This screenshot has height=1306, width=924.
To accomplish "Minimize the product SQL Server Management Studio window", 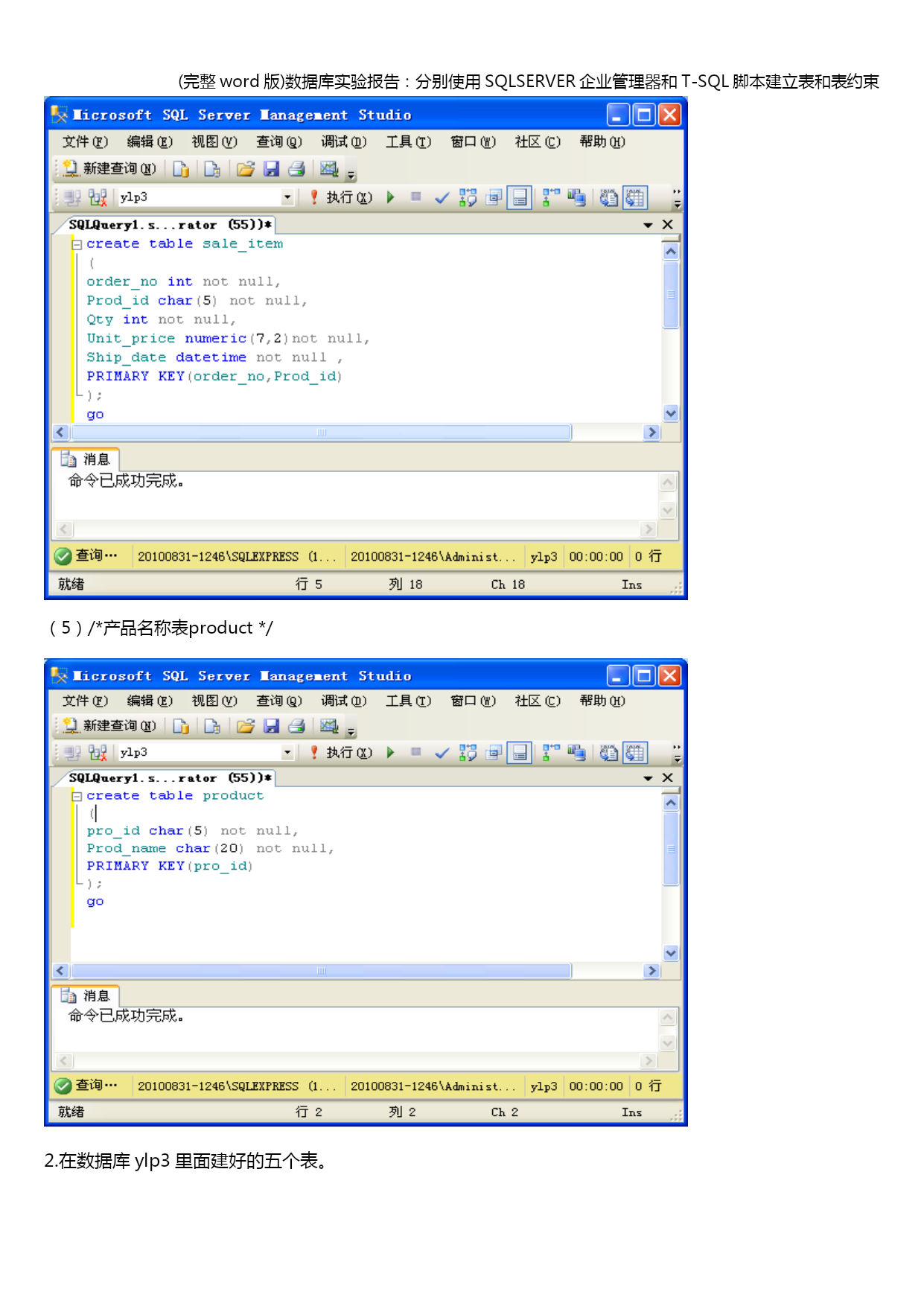I will pos(617,675).
